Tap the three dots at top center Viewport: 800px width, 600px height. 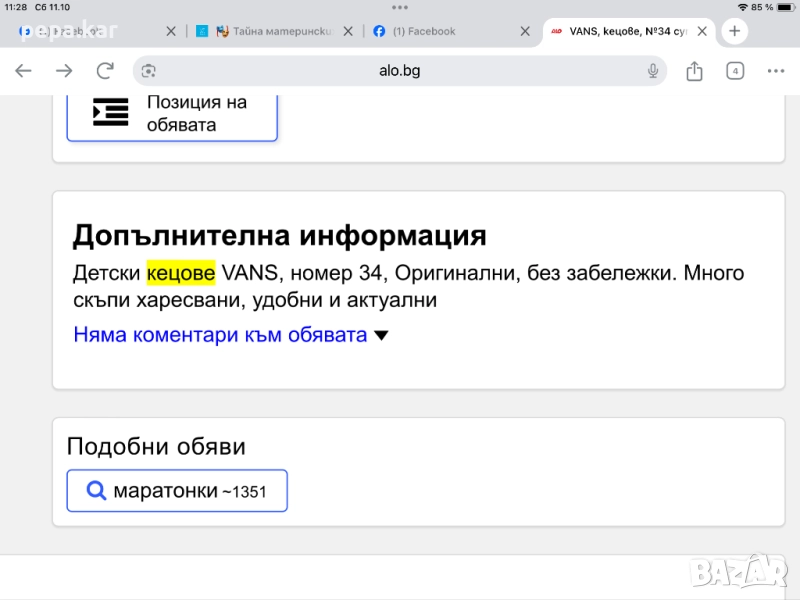(x=400, y=7)
